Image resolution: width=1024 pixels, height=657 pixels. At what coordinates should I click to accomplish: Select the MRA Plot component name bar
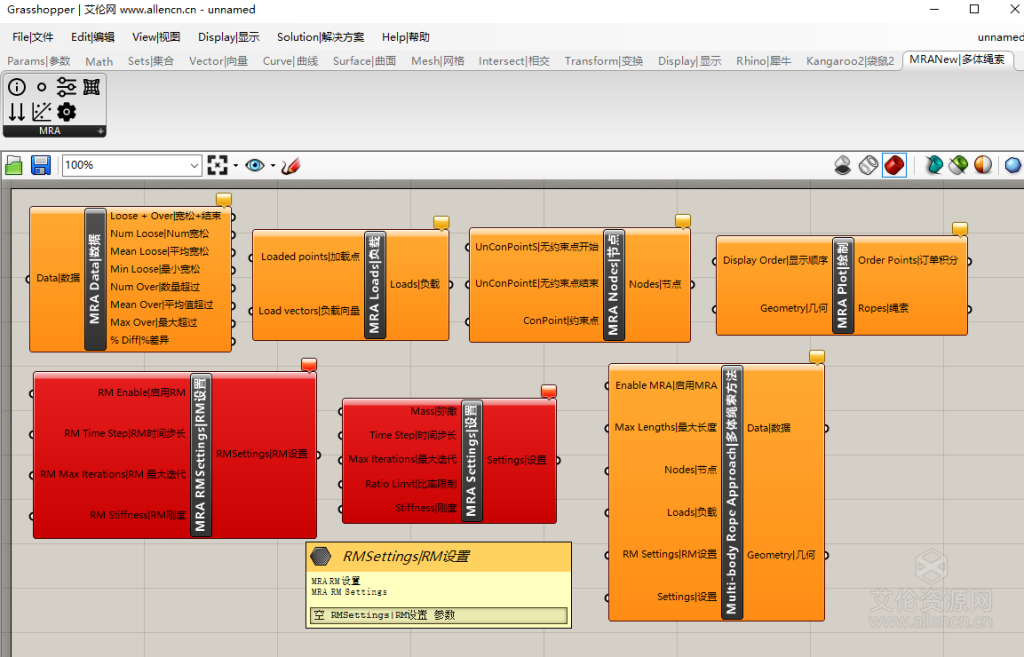(842, 285)
